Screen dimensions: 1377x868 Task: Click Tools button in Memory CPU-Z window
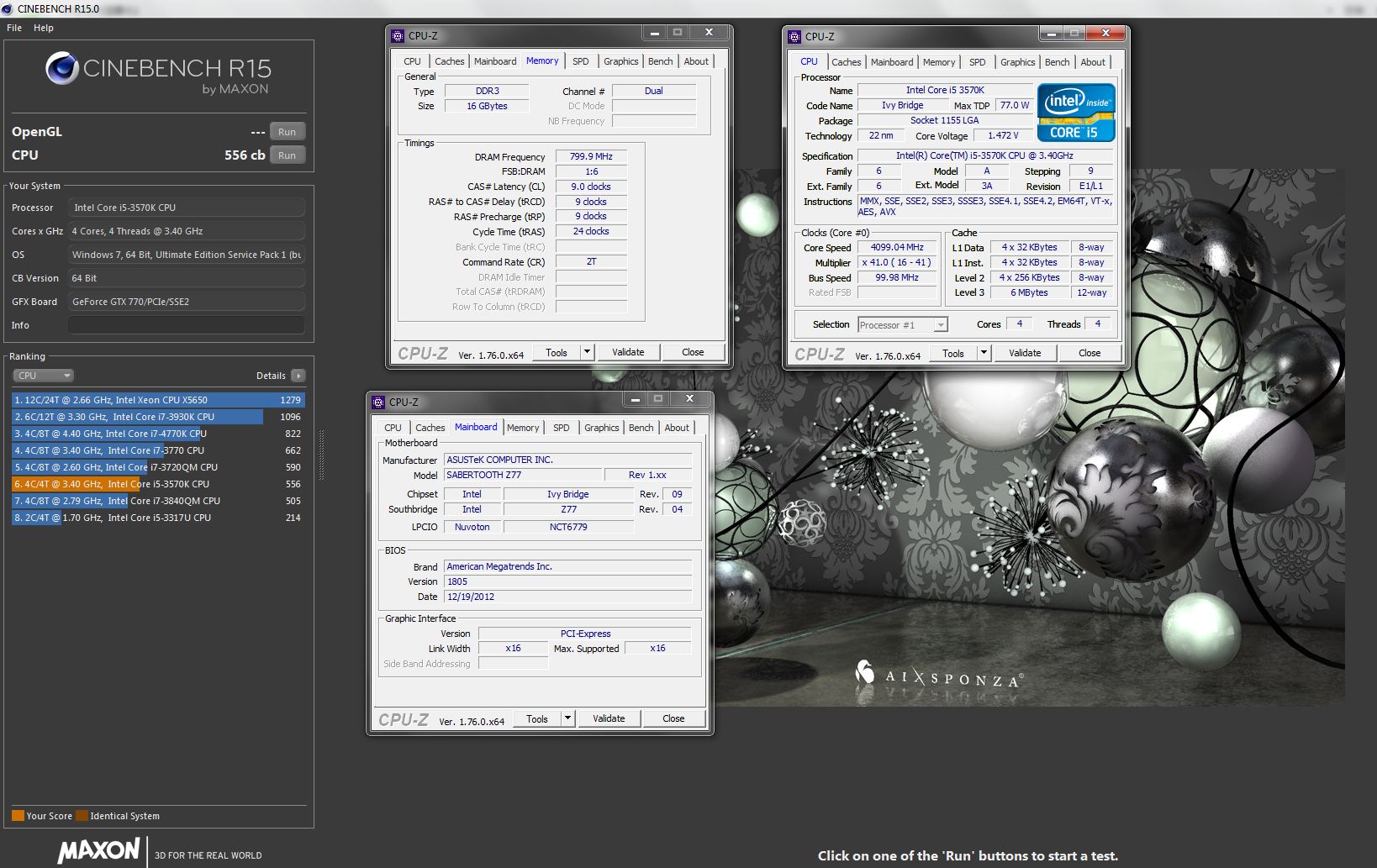pos(557,353)
